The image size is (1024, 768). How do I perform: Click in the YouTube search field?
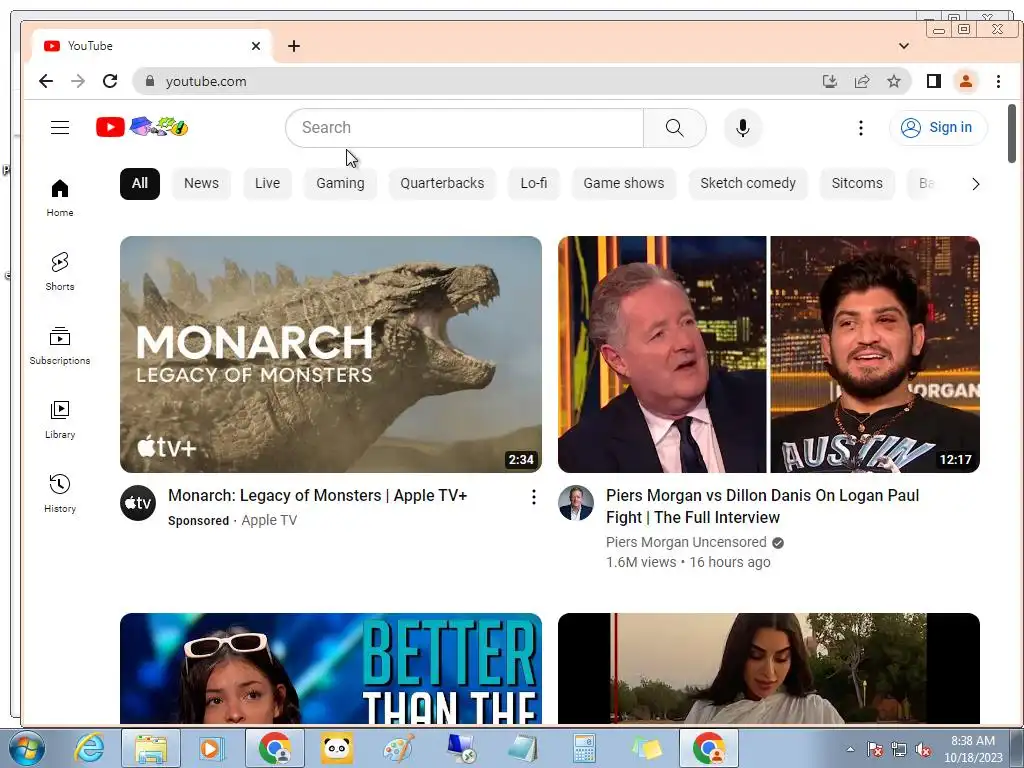(x=464, y=128)
